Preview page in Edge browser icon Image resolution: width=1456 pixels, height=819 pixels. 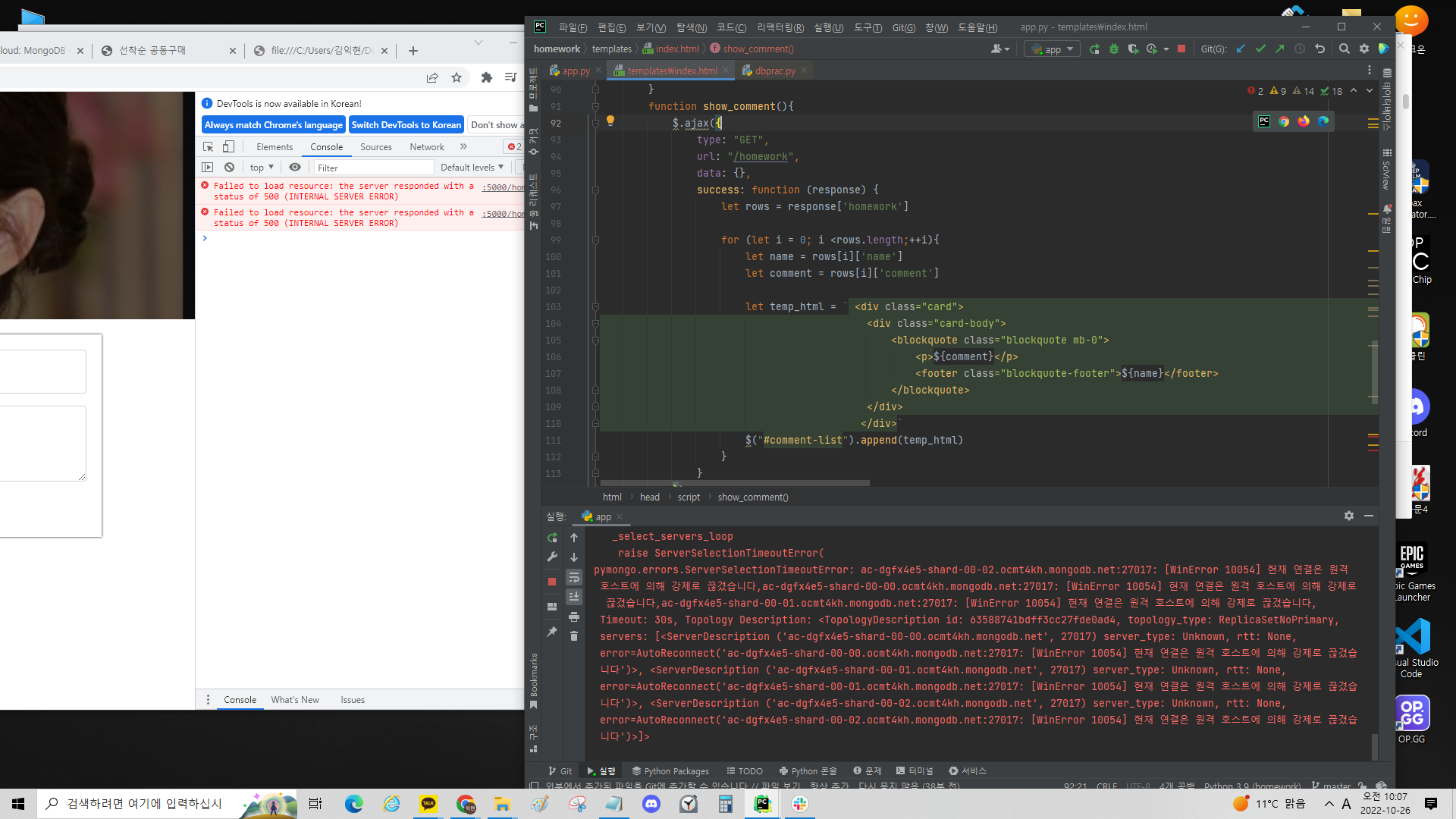tap(1323, 121)
